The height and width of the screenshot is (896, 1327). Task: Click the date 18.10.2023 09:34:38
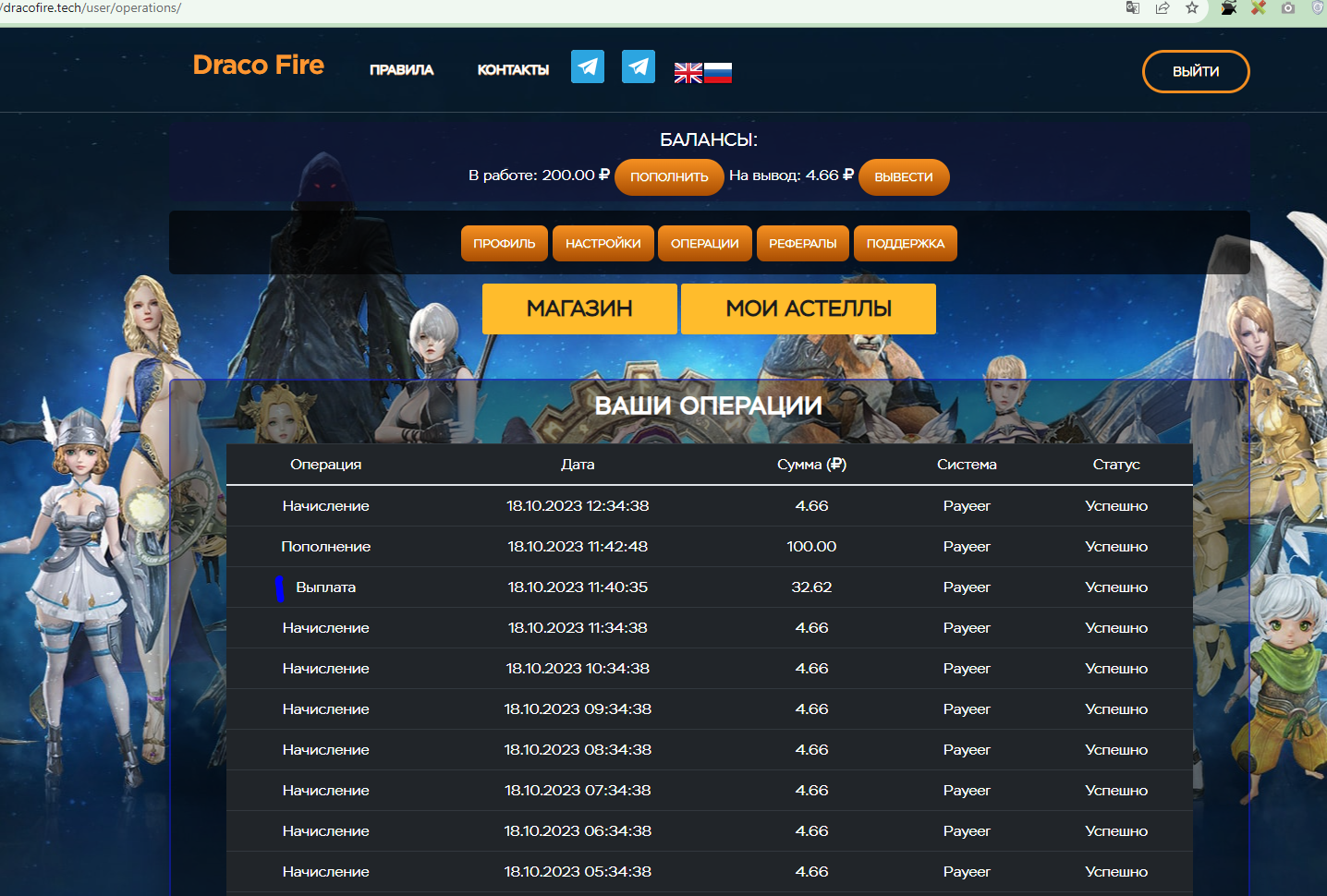coord(578,709)
